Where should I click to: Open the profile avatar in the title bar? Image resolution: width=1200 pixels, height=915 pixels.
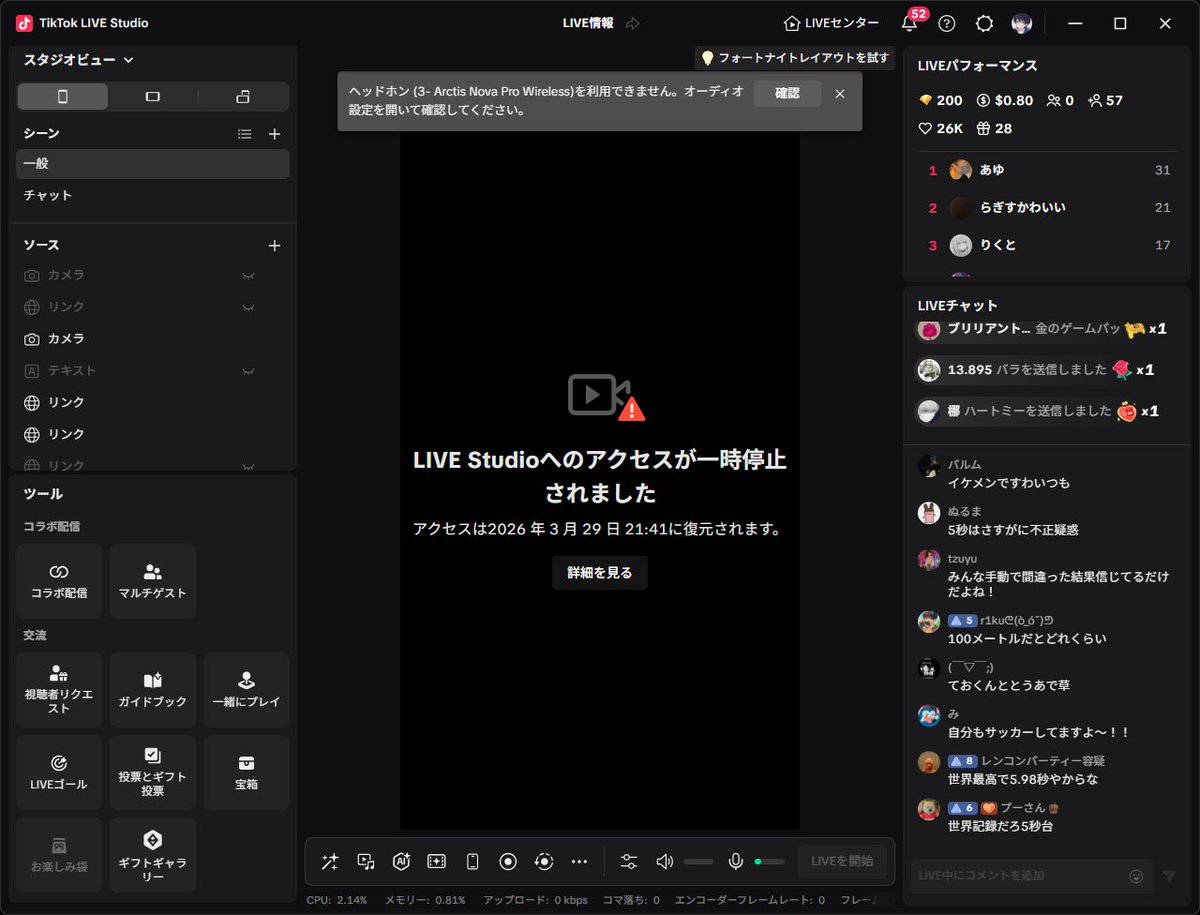coord(1022,23)
